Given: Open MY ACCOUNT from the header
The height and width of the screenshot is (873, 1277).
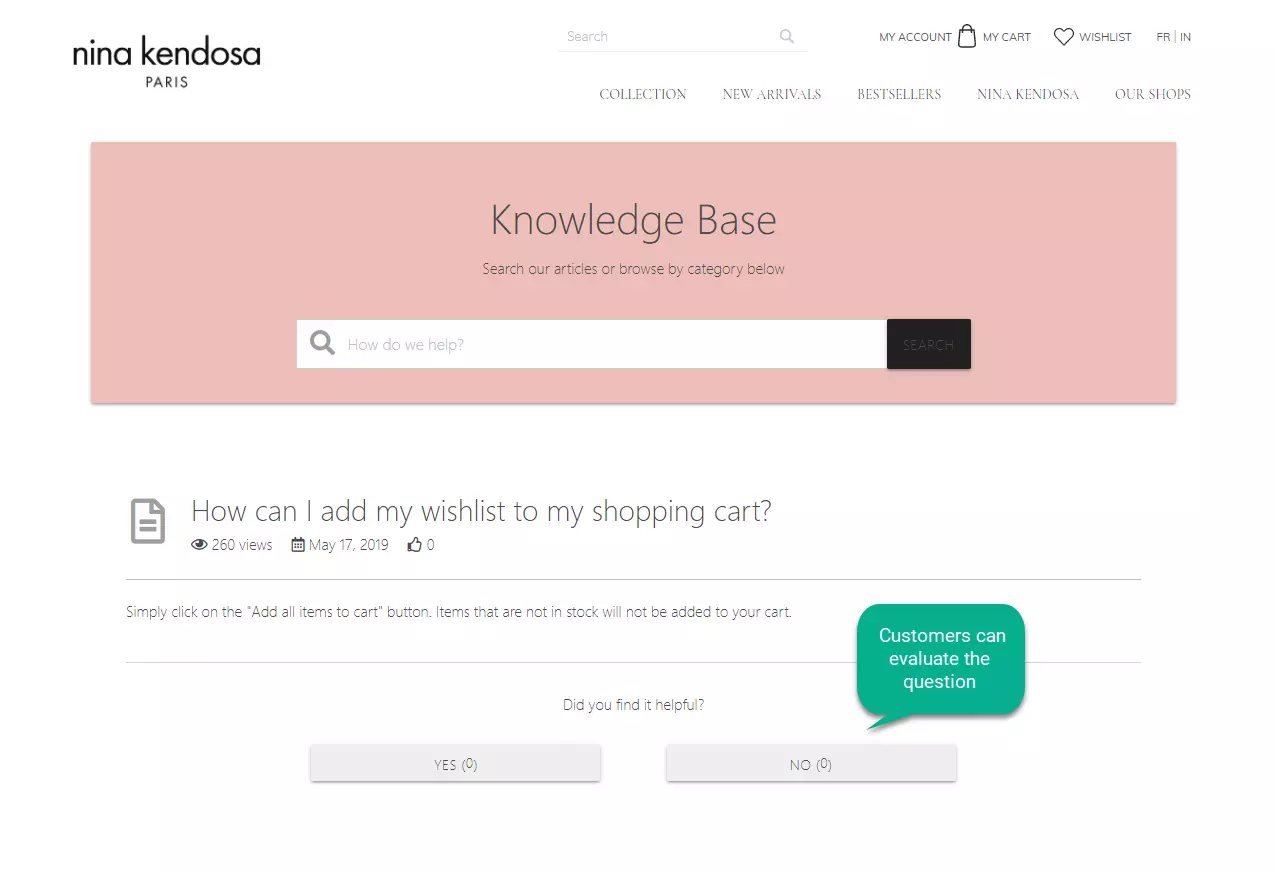Looking at the screenshot, I should tap(914, 37).
